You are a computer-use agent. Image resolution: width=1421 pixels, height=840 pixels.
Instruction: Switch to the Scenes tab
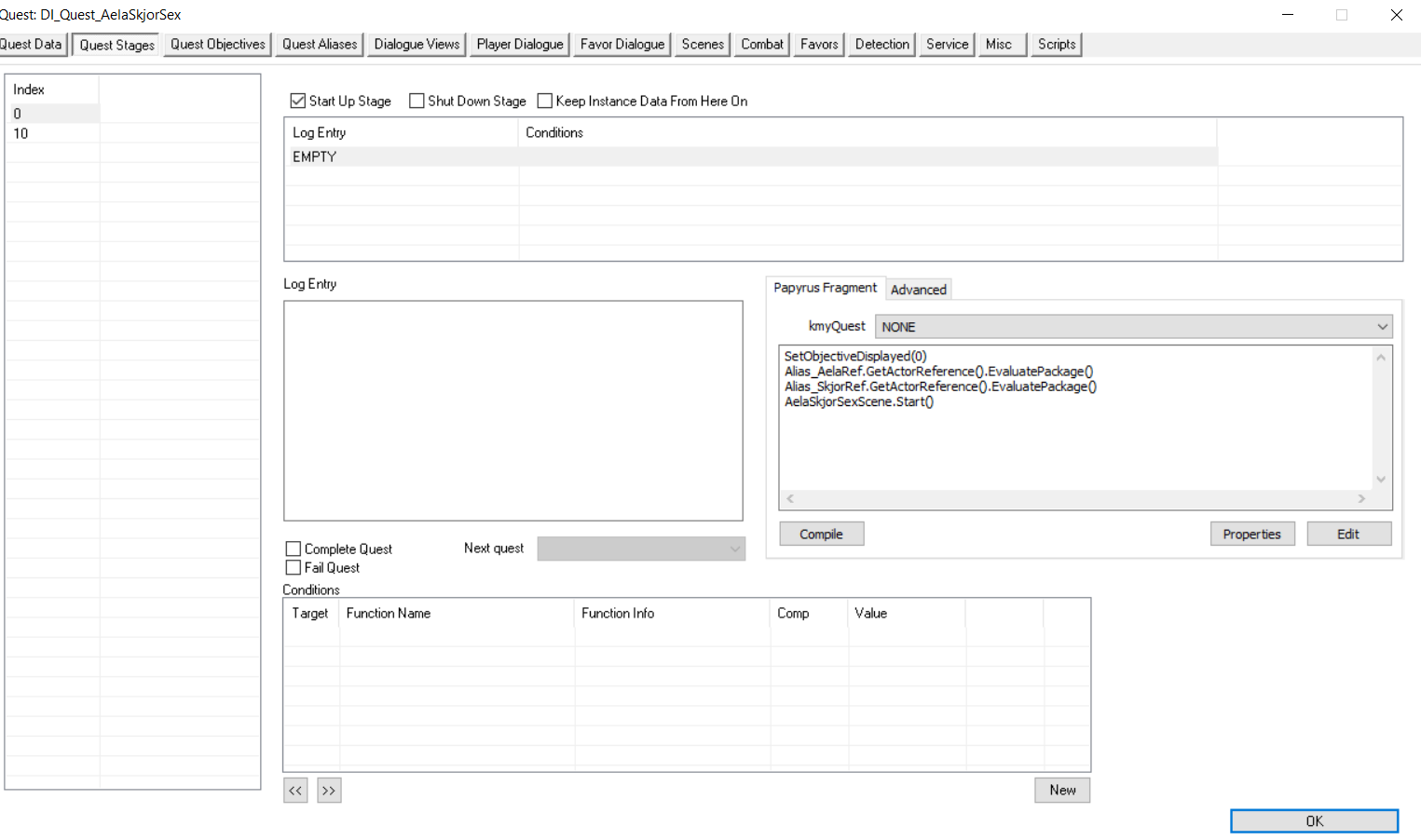pos(703,45)
